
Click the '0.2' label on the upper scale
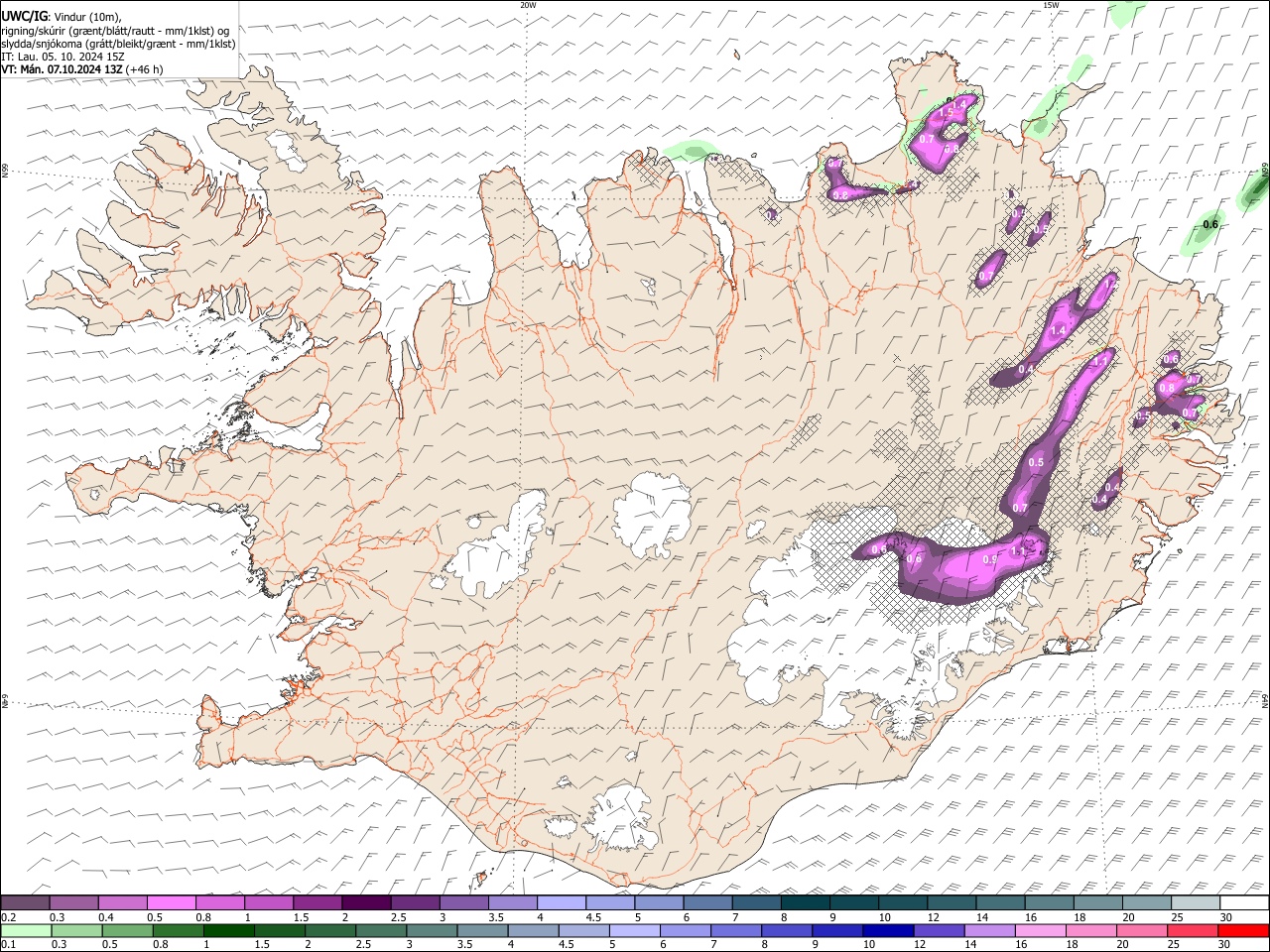click(9, 917)
